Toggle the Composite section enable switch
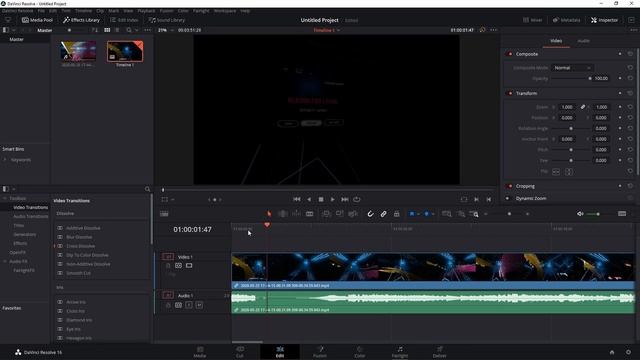Screen dimensions: 640x360 click(509, 54)
